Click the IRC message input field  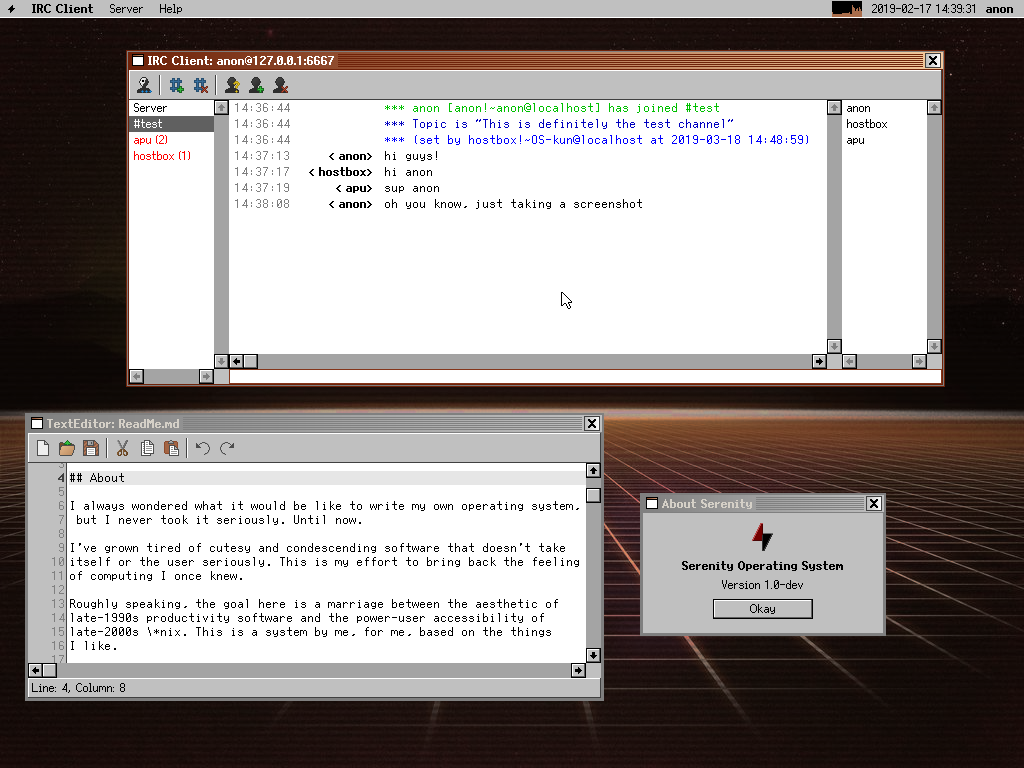585,377
